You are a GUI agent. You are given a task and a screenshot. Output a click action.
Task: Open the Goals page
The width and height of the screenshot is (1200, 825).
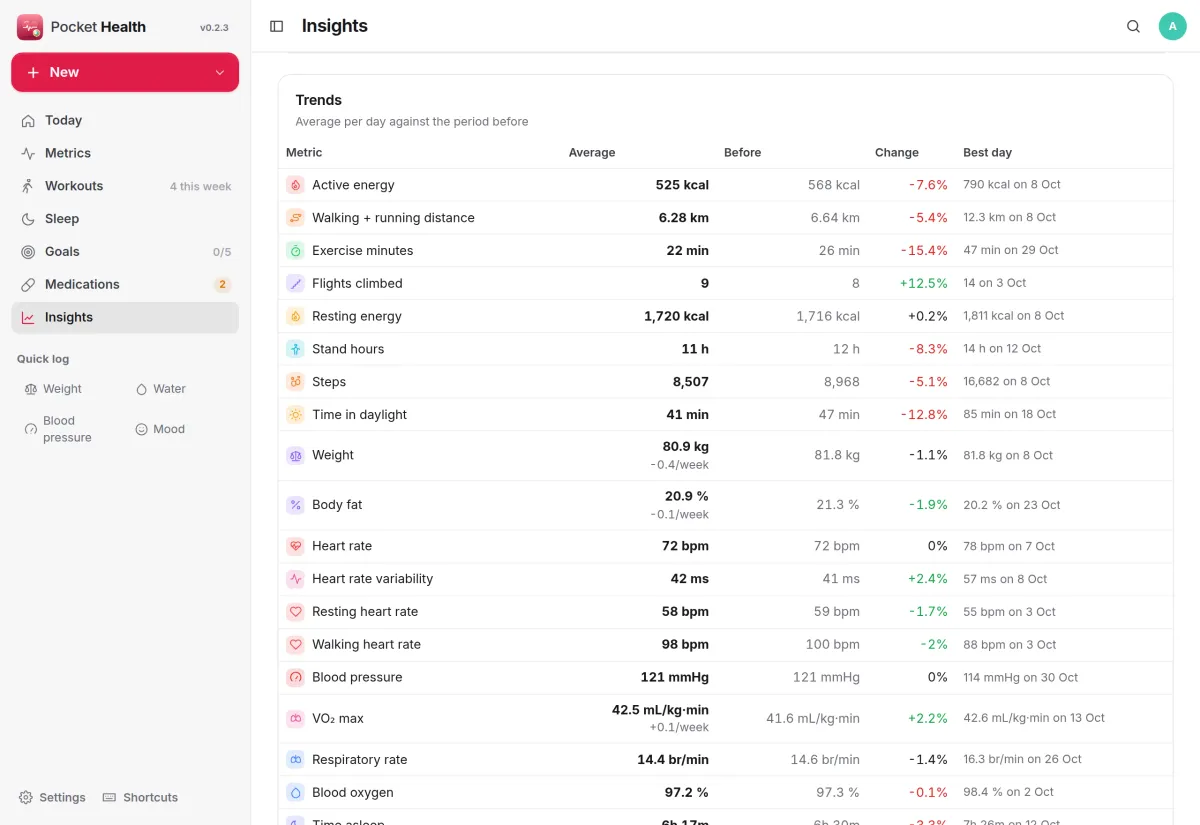tap(125, 252)
